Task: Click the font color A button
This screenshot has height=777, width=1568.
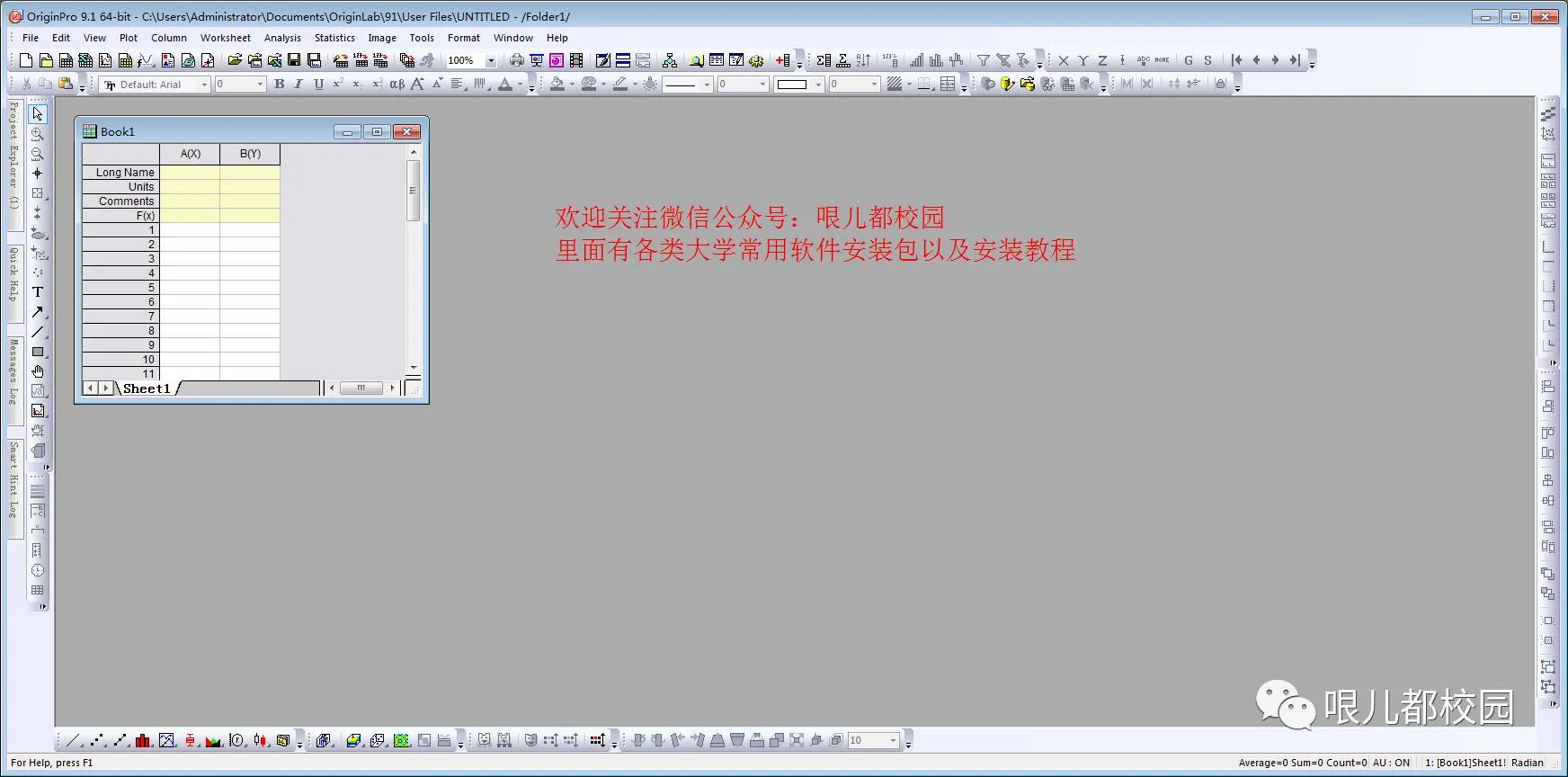Action: tap(505, 84)
